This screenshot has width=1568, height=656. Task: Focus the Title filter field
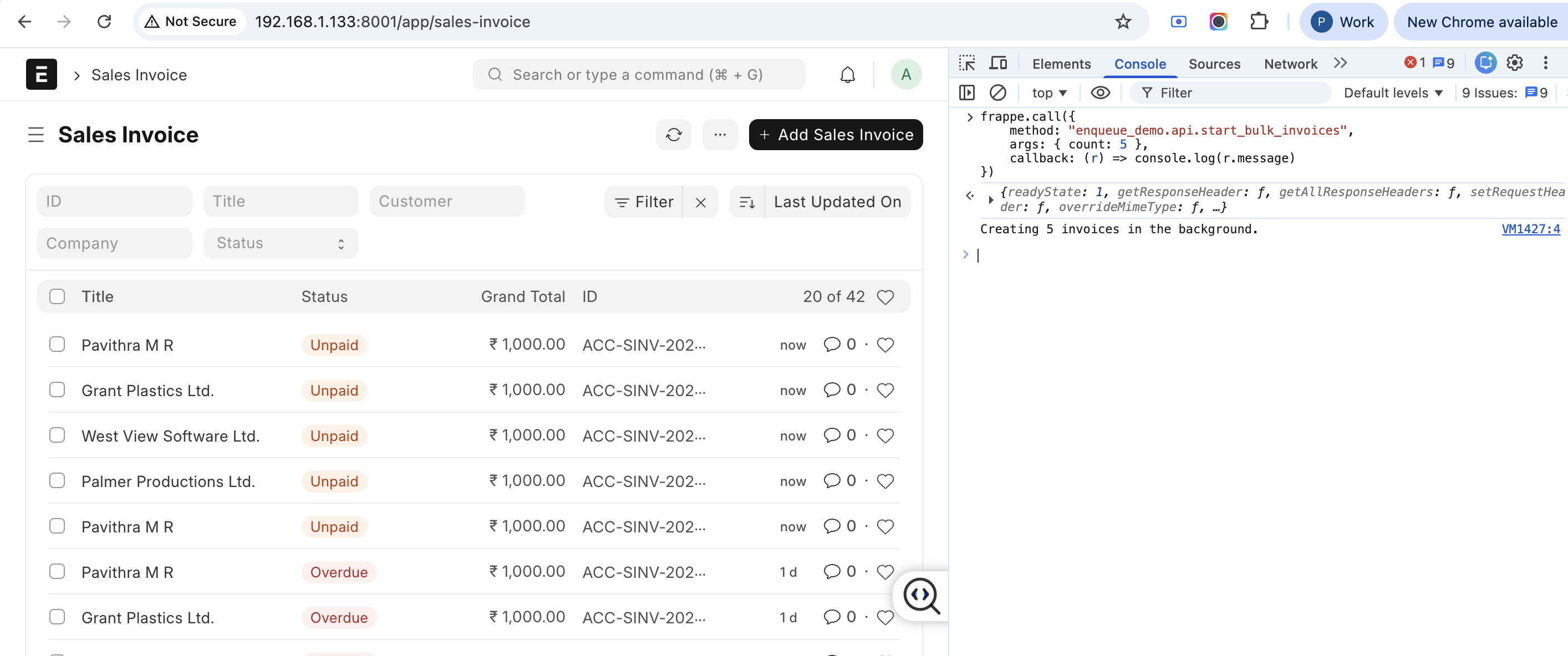(281, 202)
